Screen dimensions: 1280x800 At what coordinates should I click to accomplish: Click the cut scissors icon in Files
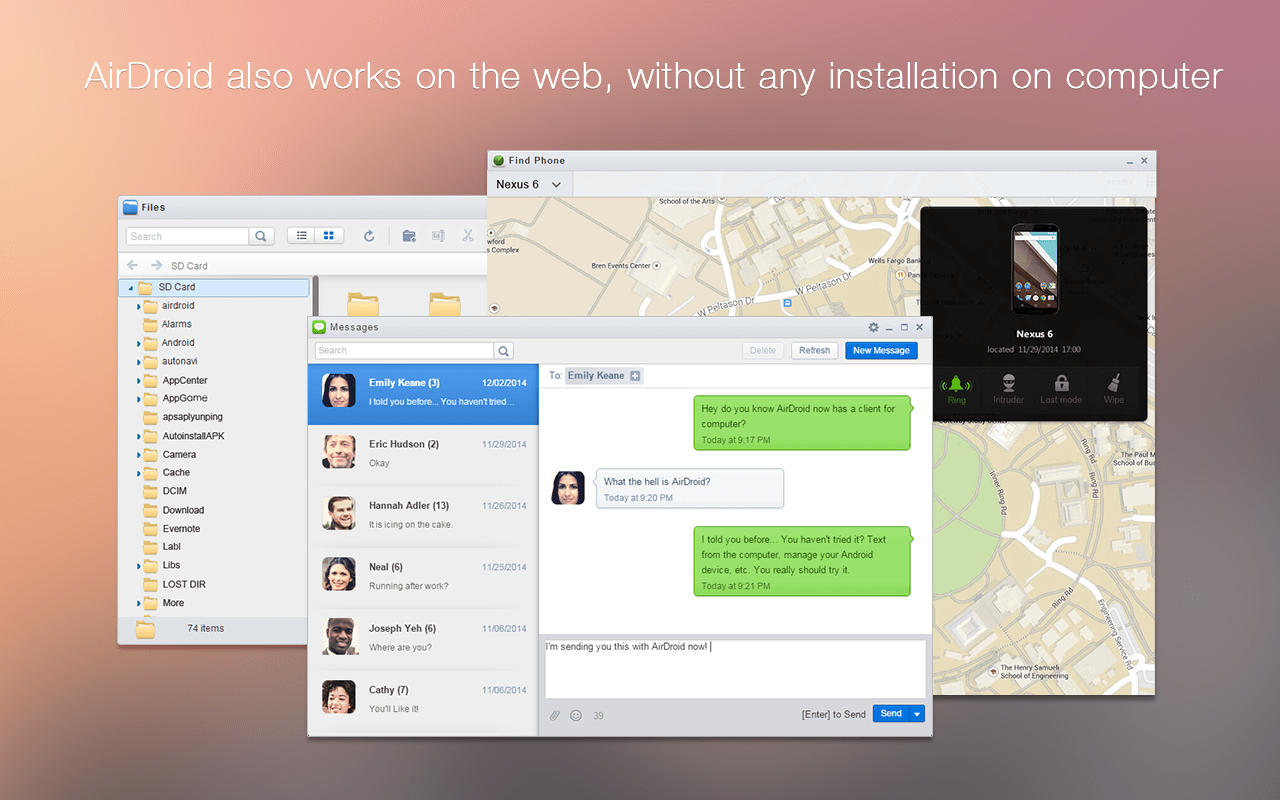click(467, 236)
